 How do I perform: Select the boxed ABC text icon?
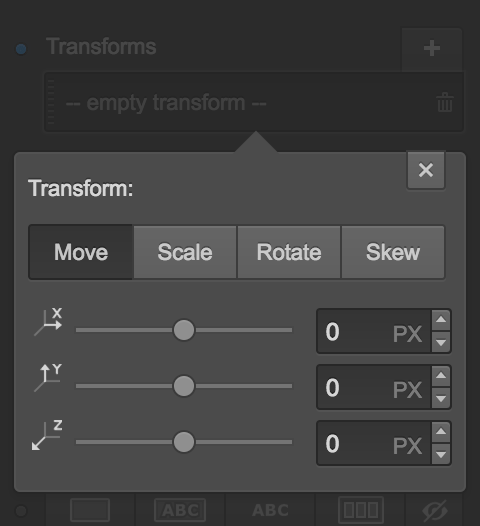pyautogui.click(x=180, y=510)
